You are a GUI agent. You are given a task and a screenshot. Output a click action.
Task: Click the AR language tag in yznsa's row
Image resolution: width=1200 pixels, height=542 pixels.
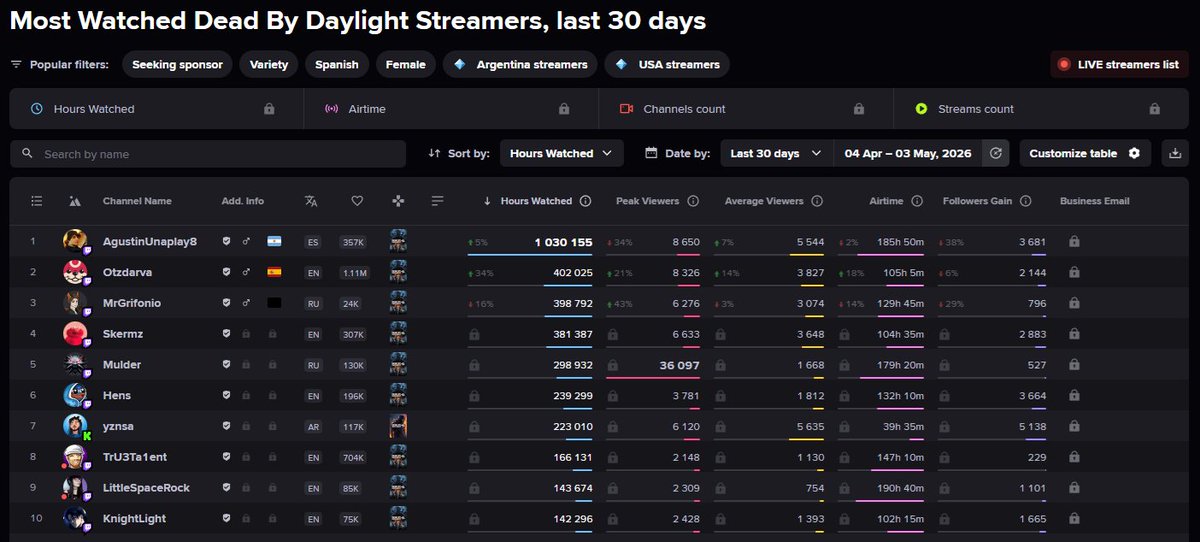click(x=313, y=427)
